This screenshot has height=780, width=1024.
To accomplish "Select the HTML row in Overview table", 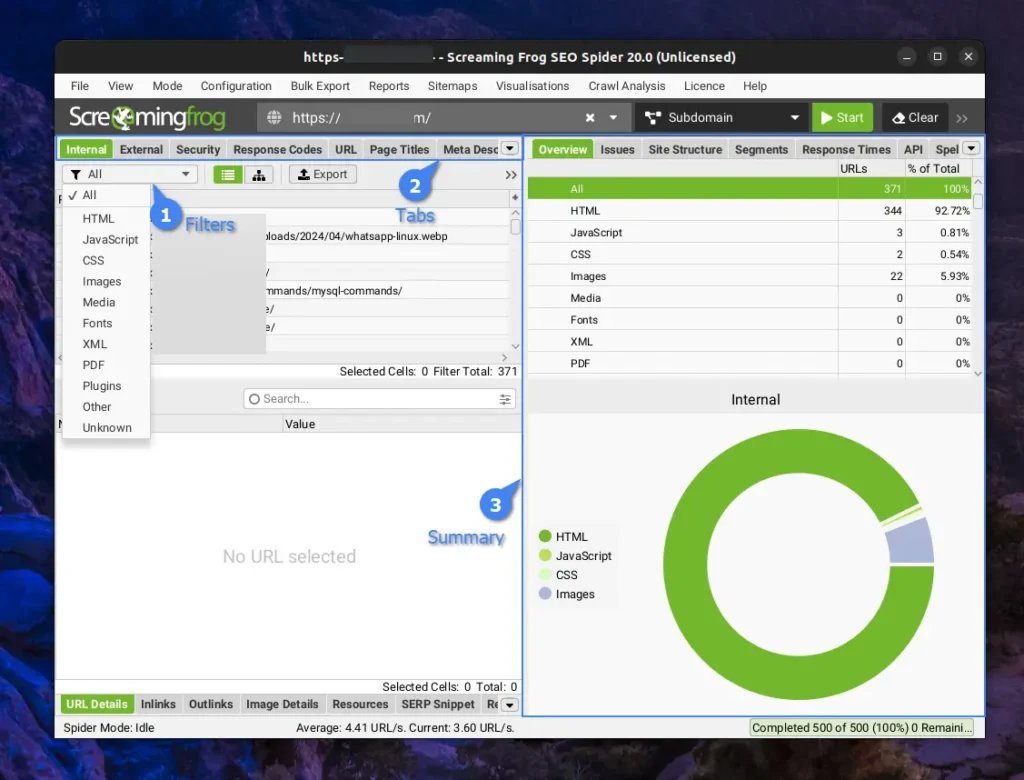I will (749, 211).
